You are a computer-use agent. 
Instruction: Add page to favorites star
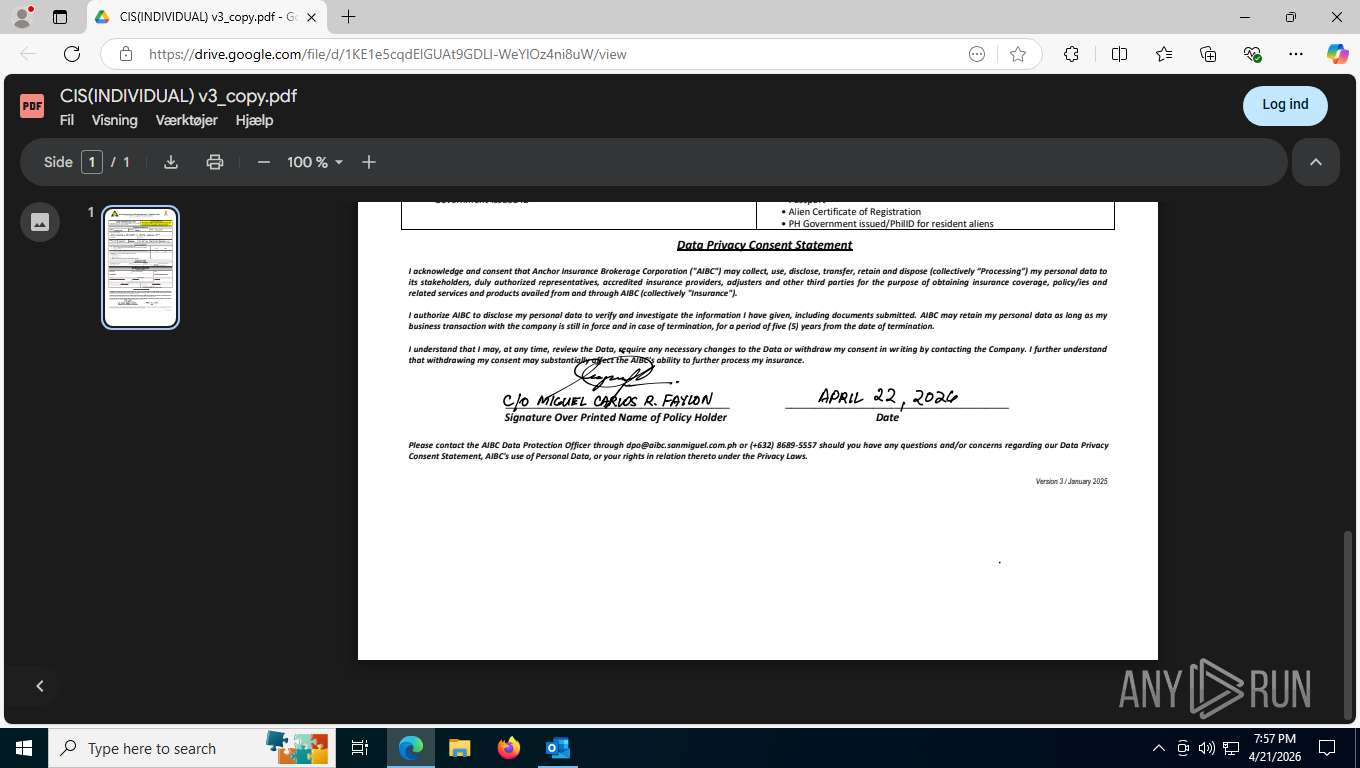[x=1018, y=54]
